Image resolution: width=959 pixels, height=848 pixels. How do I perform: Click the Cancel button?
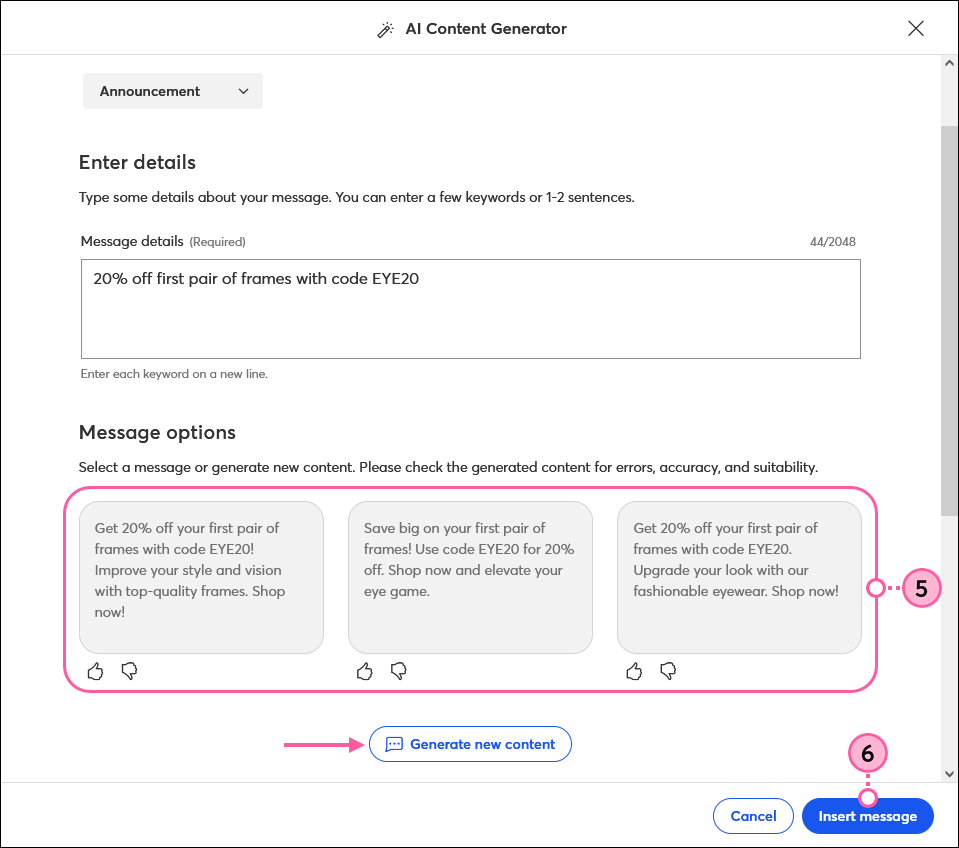click(753, 816)
